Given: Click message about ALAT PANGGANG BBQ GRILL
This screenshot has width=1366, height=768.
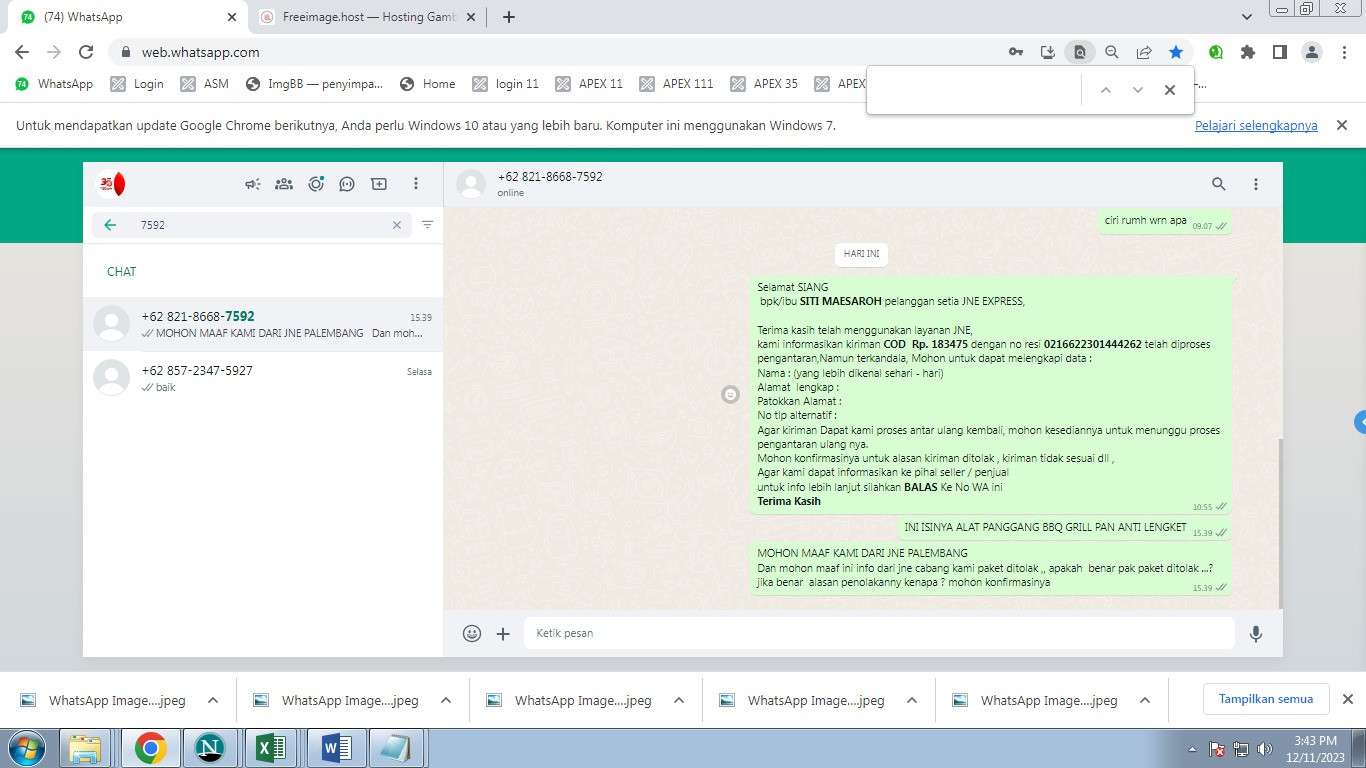Looking at the screenshot, I should click(1065, 528).
